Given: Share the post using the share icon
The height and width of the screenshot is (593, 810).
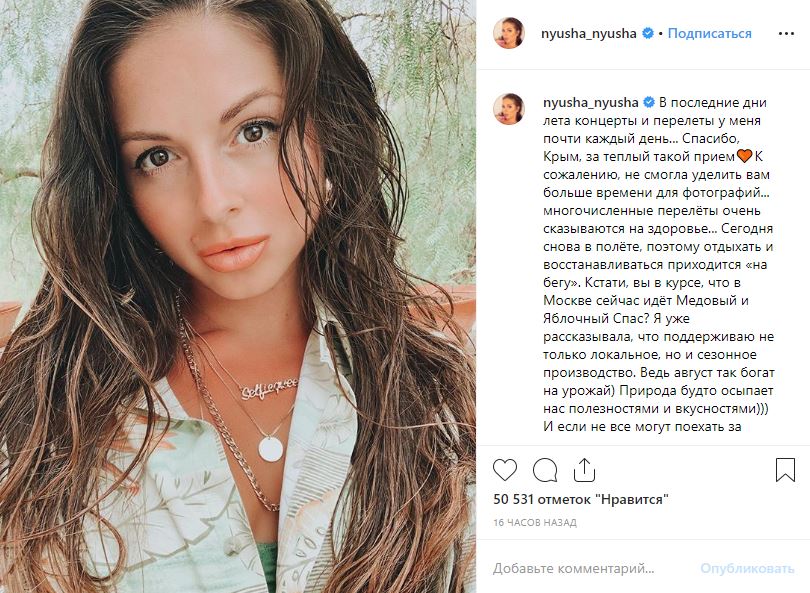Looking at the screenshot, I should (x=585, y=470).
